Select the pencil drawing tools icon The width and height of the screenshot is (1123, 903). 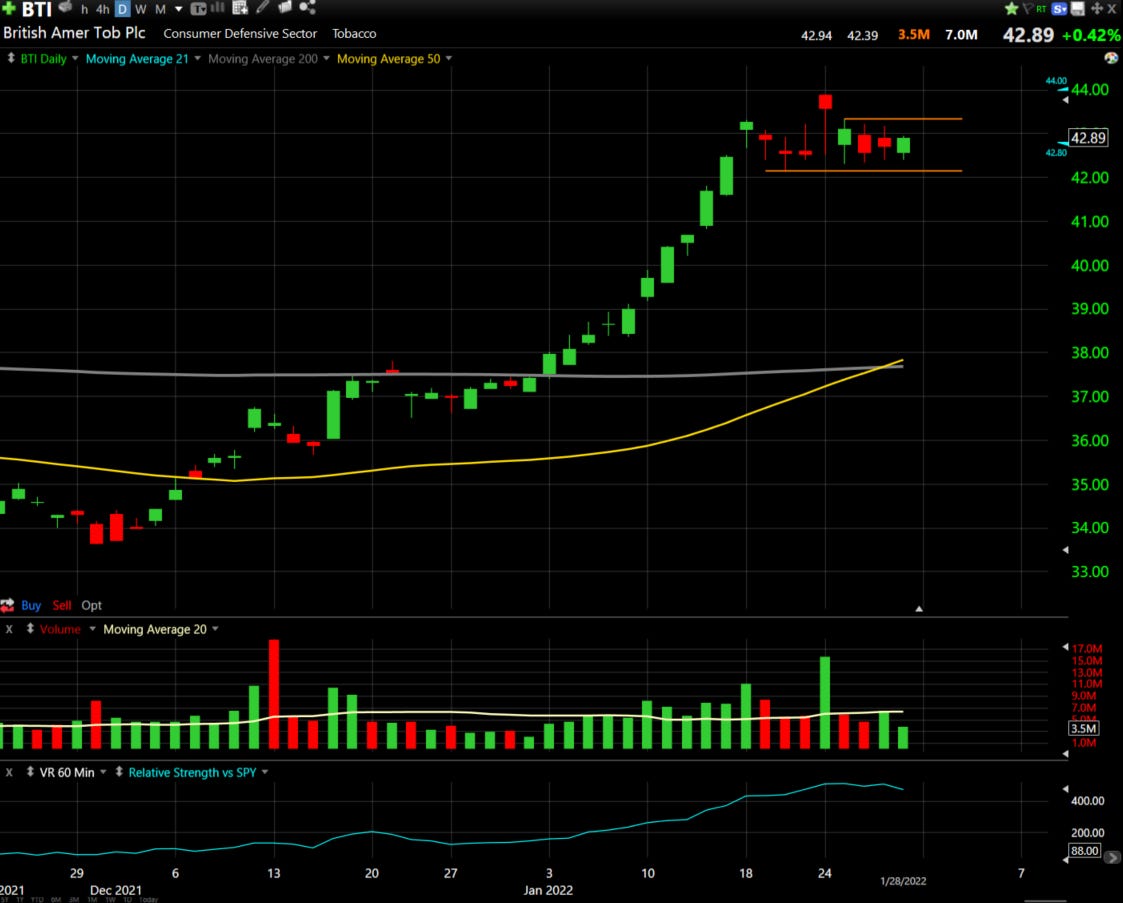(x=262, y=7)
